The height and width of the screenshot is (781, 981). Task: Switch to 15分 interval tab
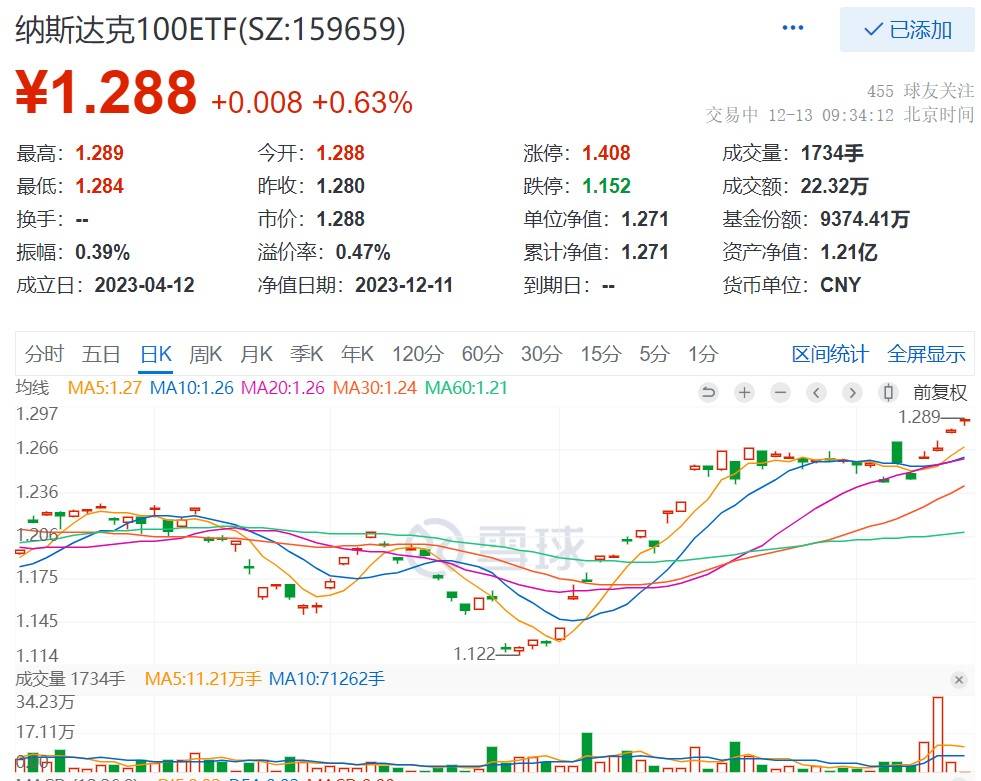tap(601, 354)
